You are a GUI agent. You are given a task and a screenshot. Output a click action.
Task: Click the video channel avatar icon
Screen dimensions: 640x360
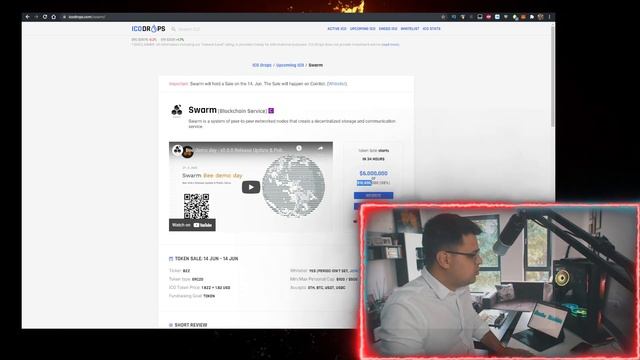coord(177,150)
